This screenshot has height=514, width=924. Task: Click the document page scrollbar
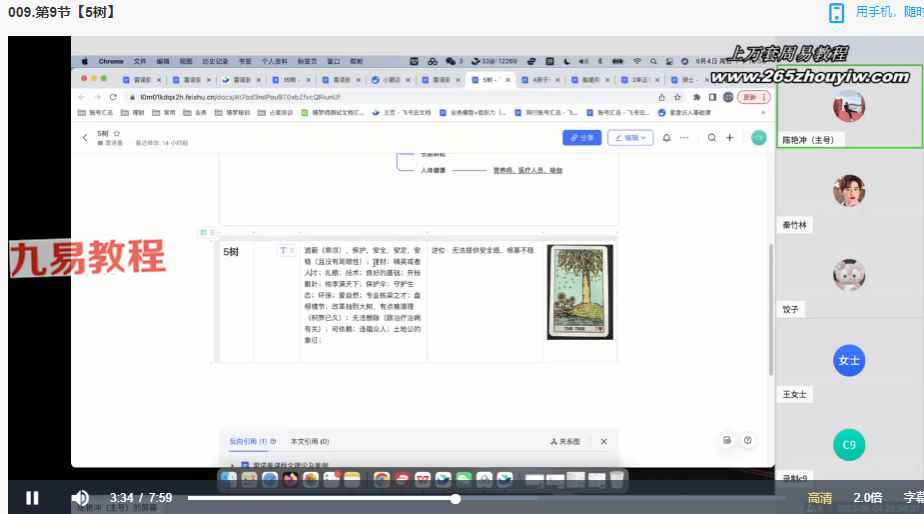(x=770, y=309)
